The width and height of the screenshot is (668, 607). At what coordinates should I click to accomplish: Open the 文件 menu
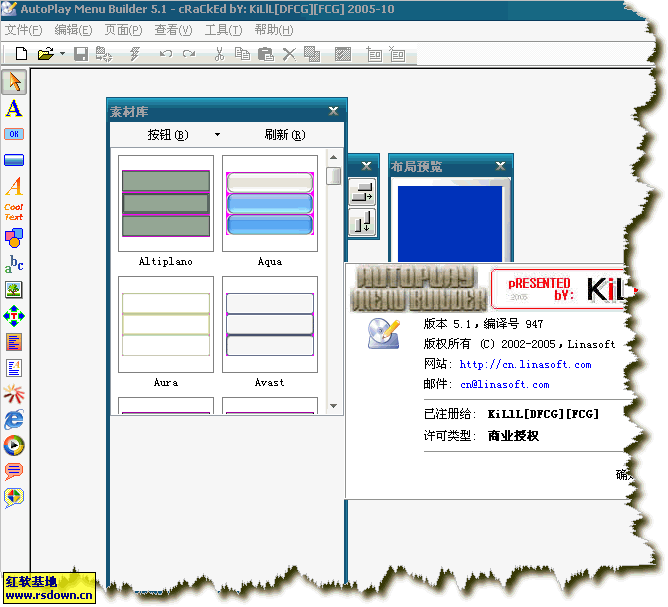tap(23, 30)
